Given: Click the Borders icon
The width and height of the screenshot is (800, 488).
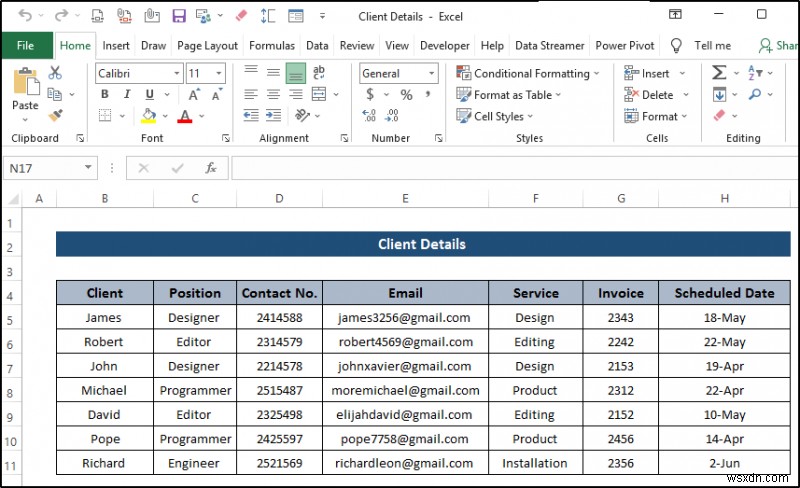Looking at the screenshot, I should tap(105, 115).
